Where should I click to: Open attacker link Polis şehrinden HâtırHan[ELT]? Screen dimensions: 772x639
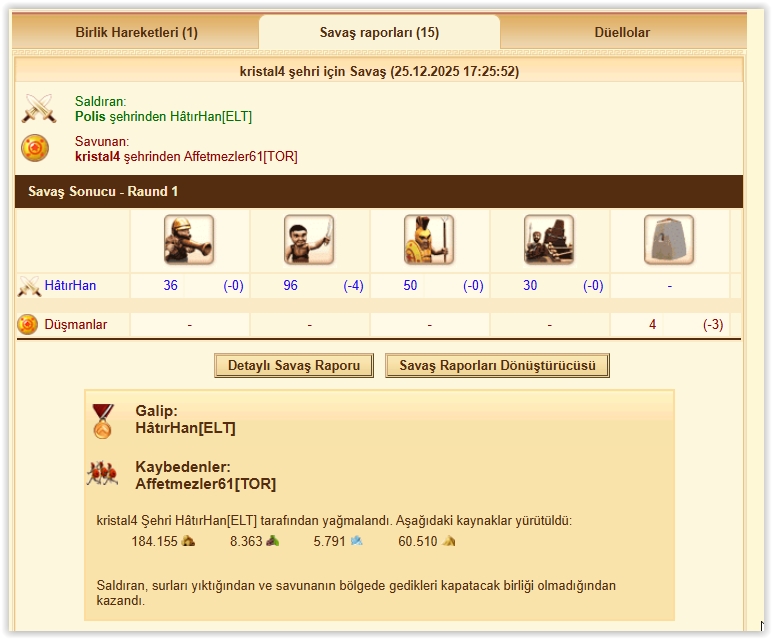(x=163, y=117)
